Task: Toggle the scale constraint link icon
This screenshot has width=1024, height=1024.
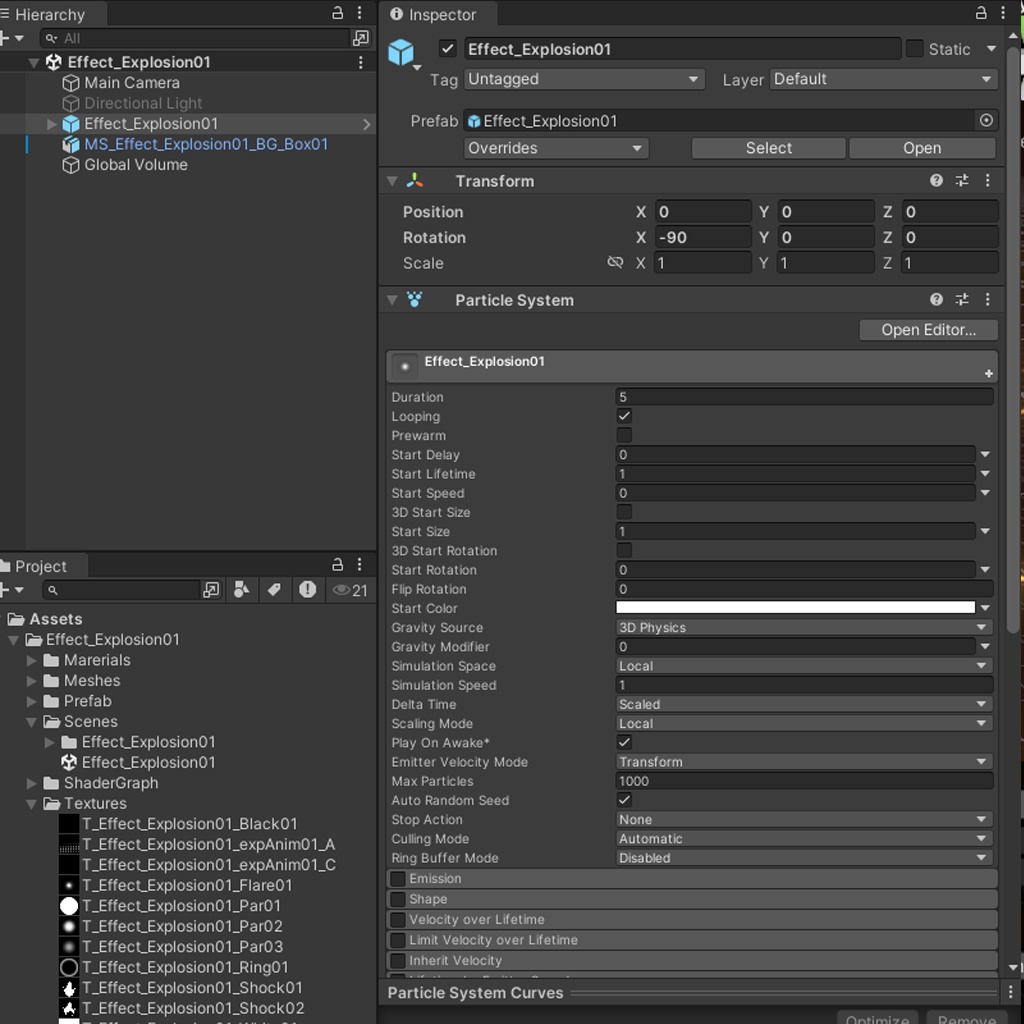Action: point(615,263)
